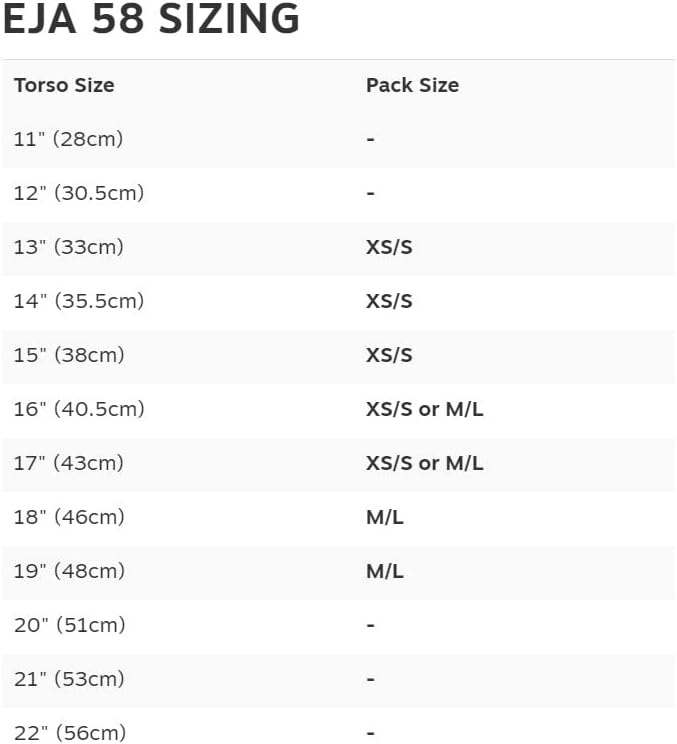Click the XS/S value beside 13" torso
The image size is (677, 744).
pos(389,247)
